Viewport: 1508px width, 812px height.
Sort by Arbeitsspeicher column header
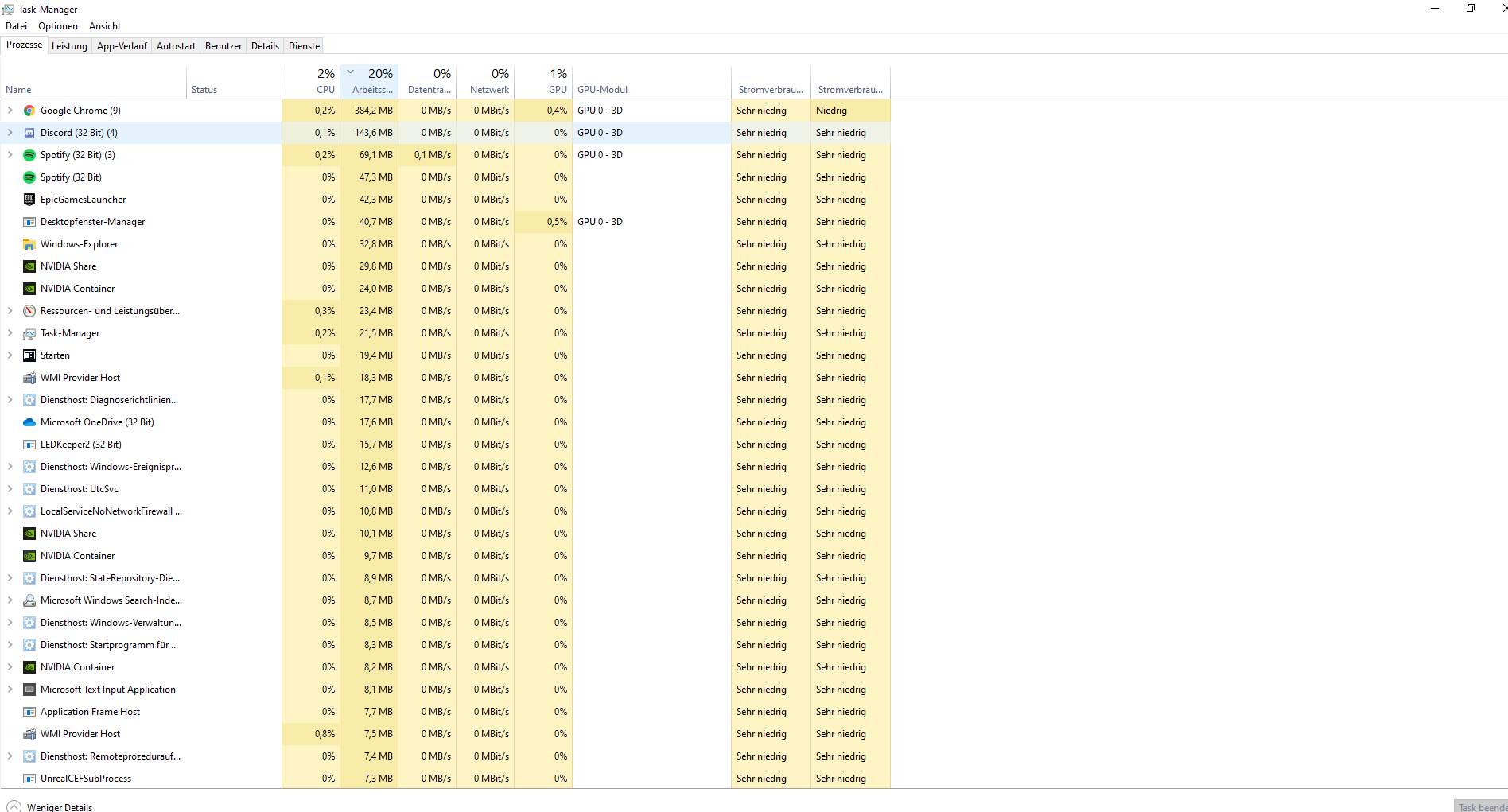pos(369,82)
